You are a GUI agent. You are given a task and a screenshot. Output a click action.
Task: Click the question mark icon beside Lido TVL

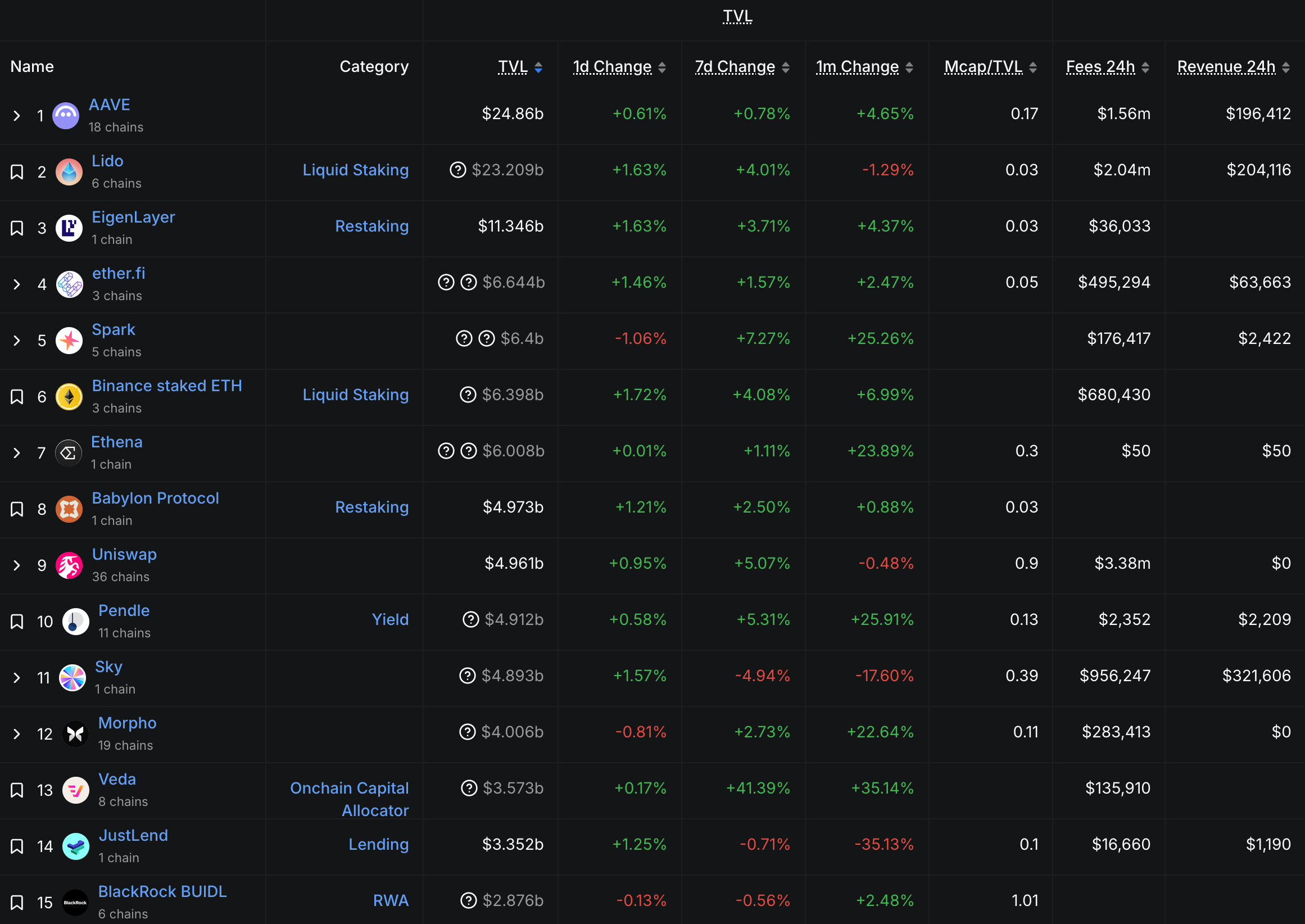click(457, 170)
